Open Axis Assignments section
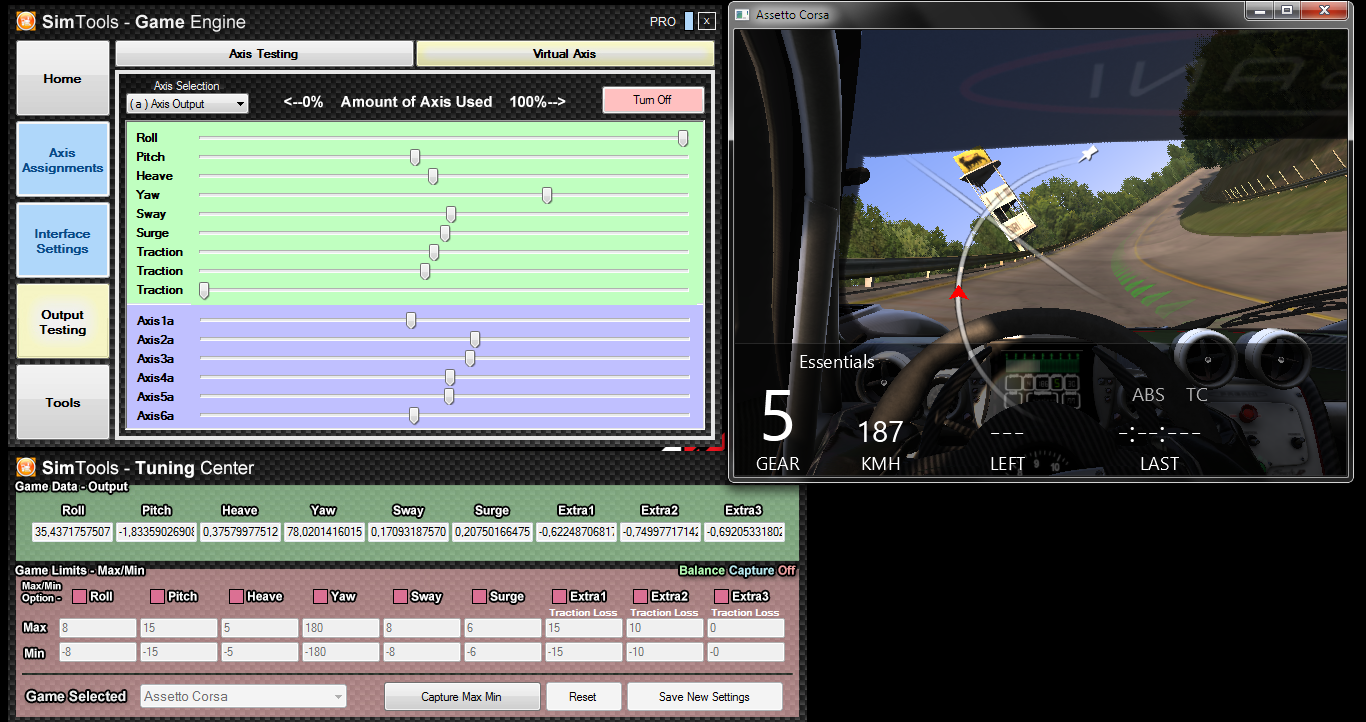Screen dimensions: 1366x722 pyautogui.click(x=63, y=160)
